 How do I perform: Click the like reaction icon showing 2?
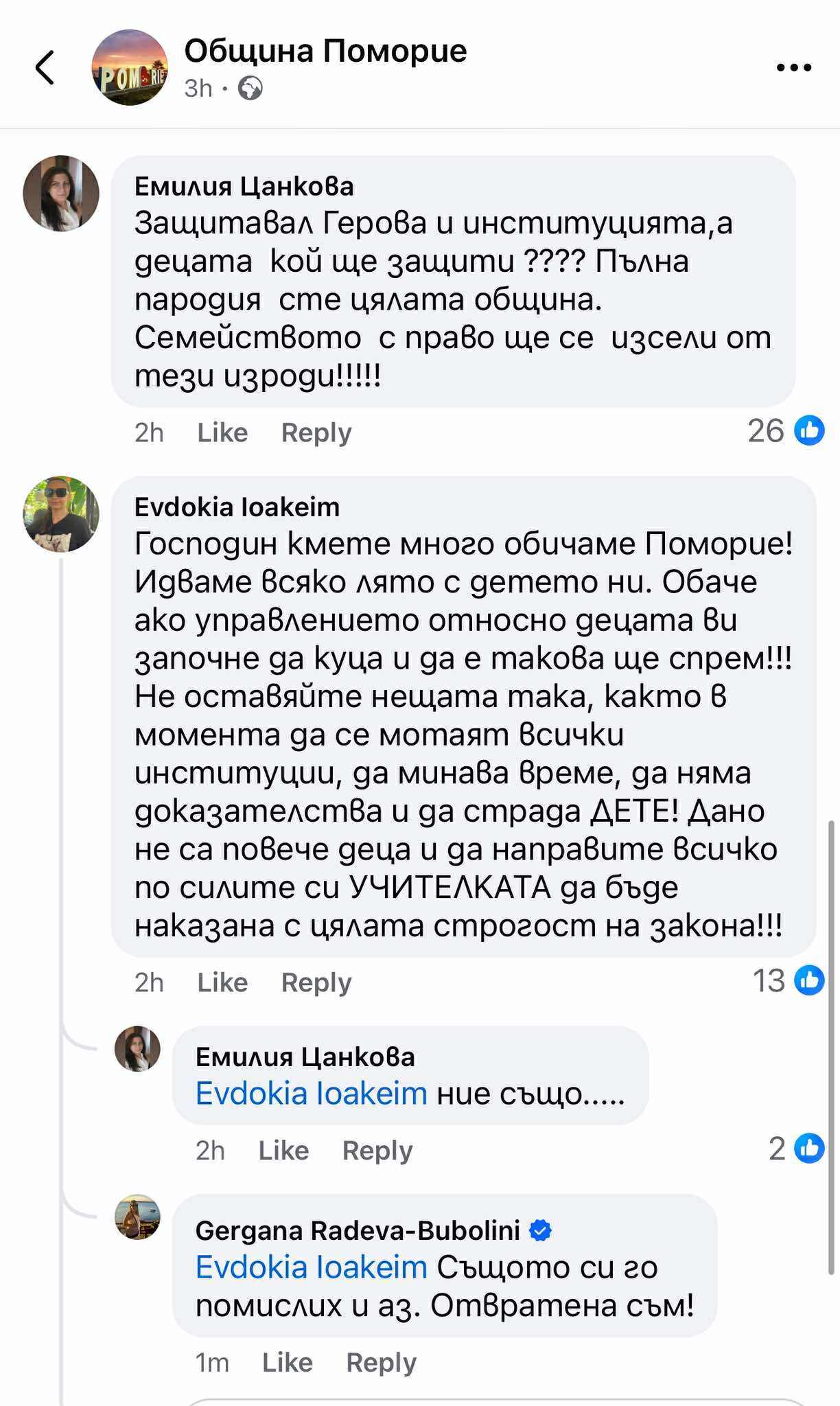(x=809, y=1149)
